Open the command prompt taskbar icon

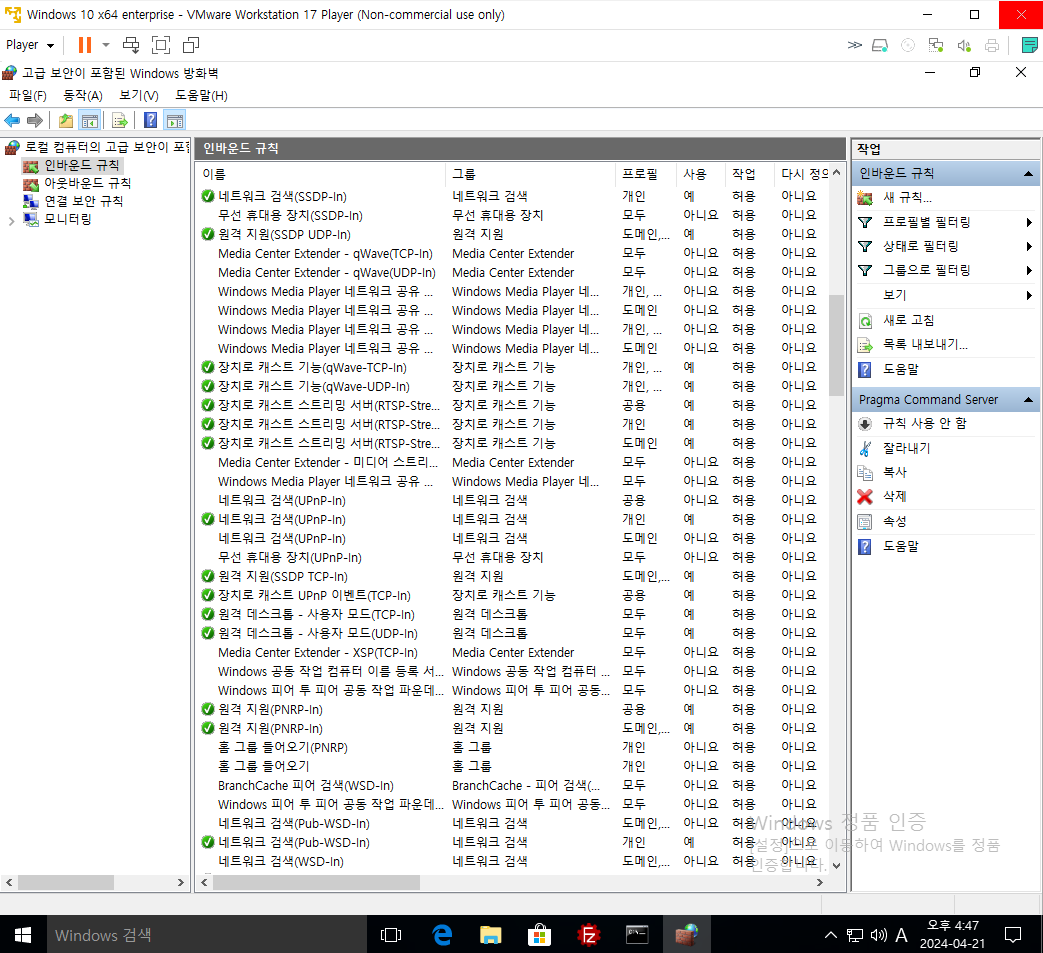coord(637,935)
